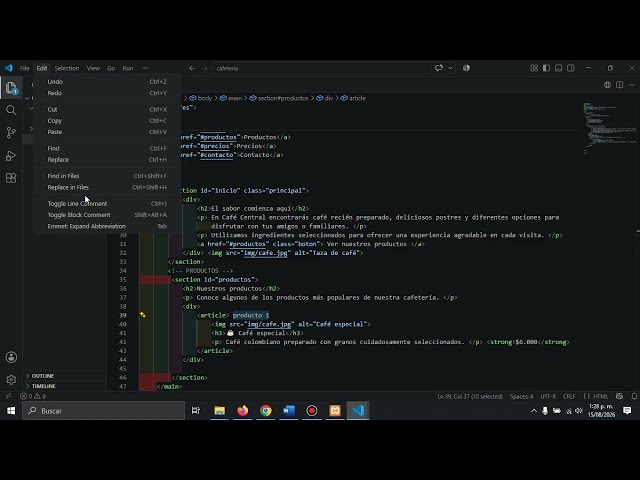Choose Find in Files menu entry
640x480 pixels.
point(107,176)
